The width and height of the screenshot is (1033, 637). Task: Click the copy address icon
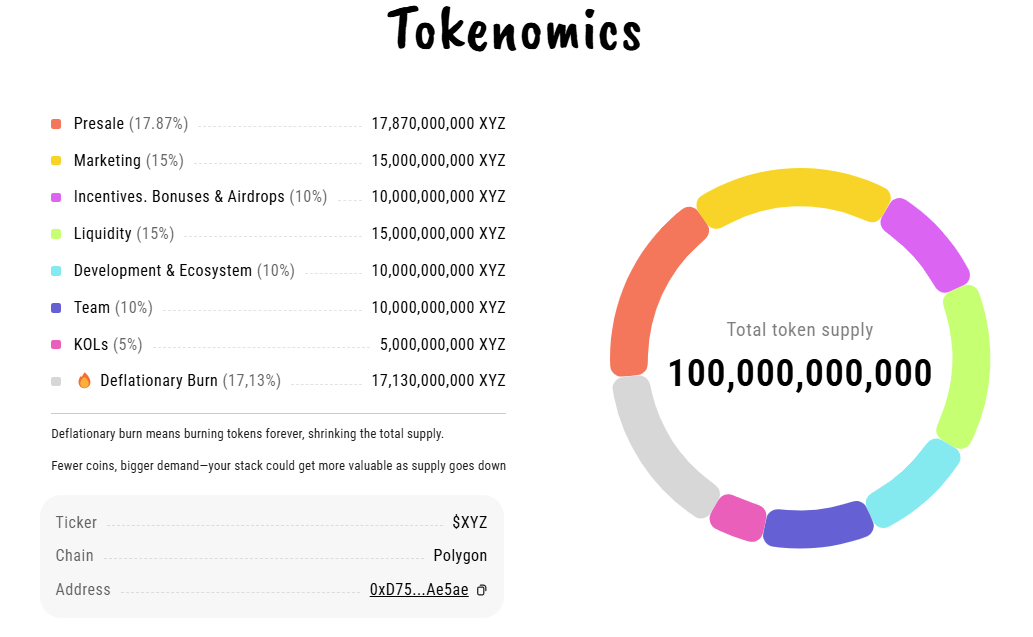pyautogui.click(x=482, y=590)
